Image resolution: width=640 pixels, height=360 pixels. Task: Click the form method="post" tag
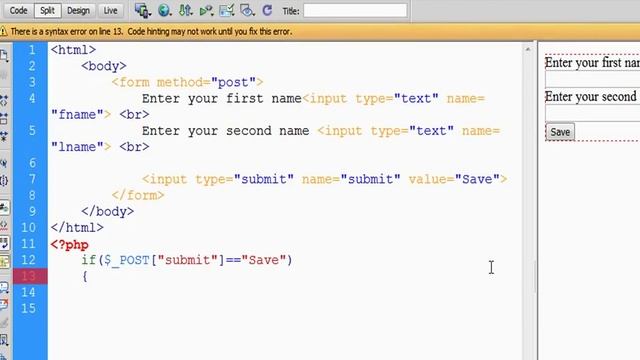pyautogui.click(x=188, y=82)
